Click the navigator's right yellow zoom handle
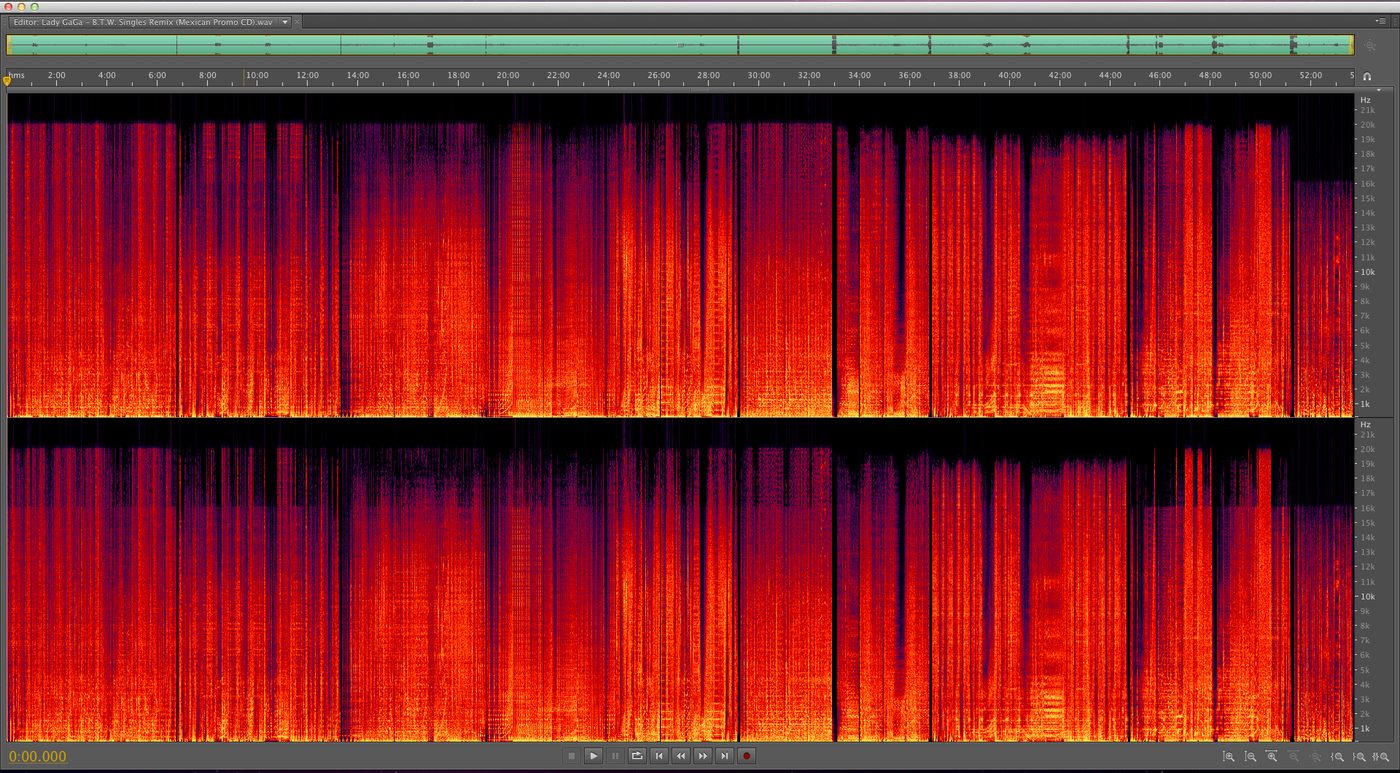The image size is (1400, 773). click(x=1351, y=45)
